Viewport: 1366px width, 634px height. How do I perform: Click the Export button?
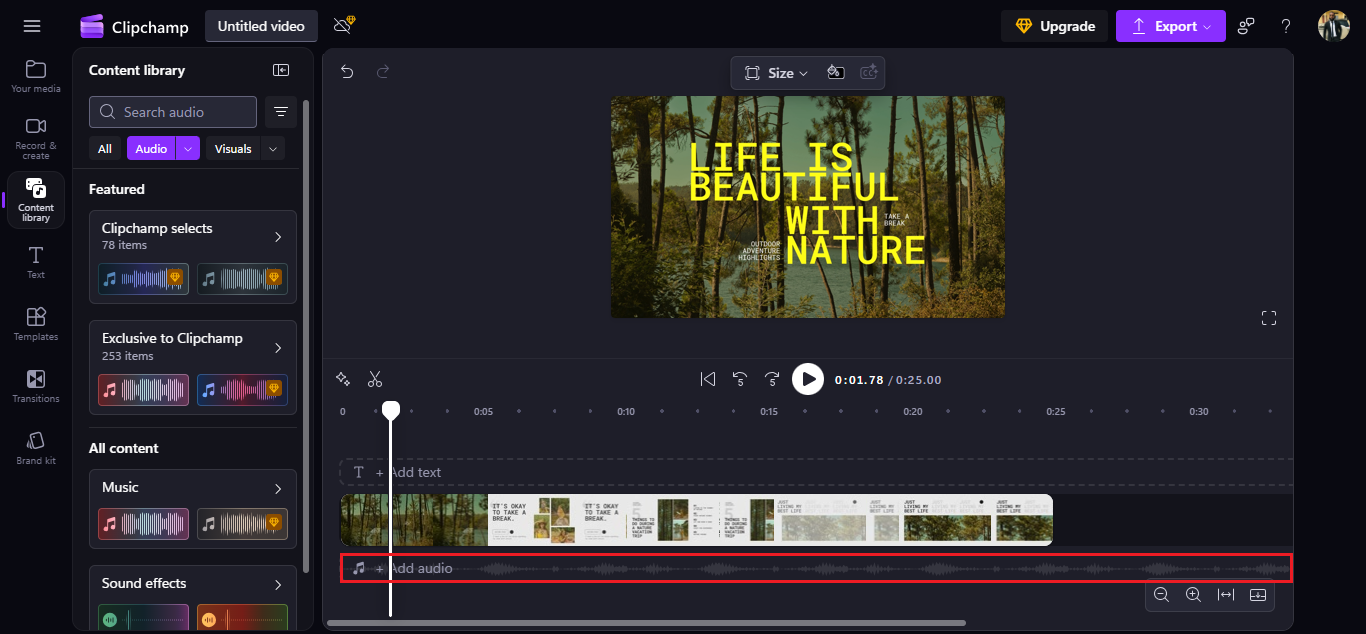click(x=1170, y=26)
